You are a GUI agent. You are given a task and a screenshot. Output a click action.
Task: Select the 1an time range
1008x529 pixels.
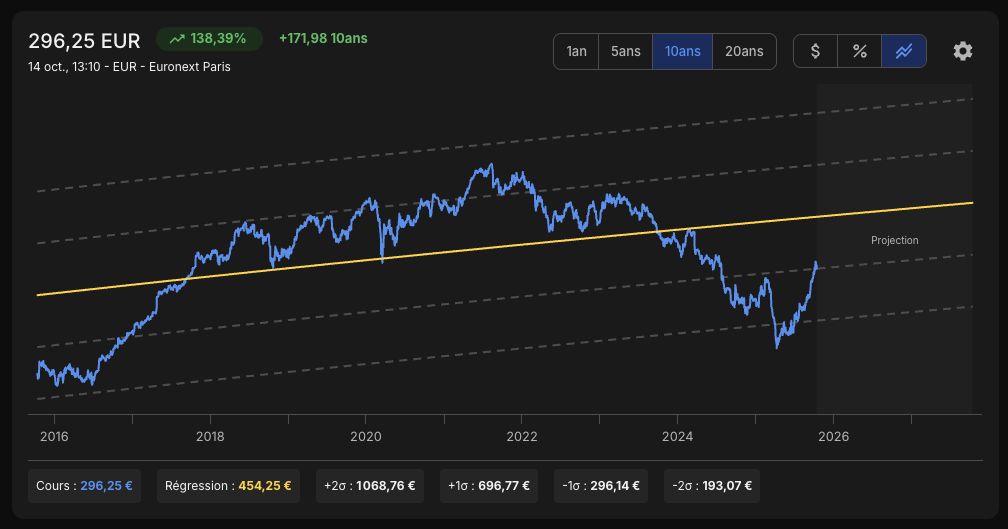click(x=576, y=51)
